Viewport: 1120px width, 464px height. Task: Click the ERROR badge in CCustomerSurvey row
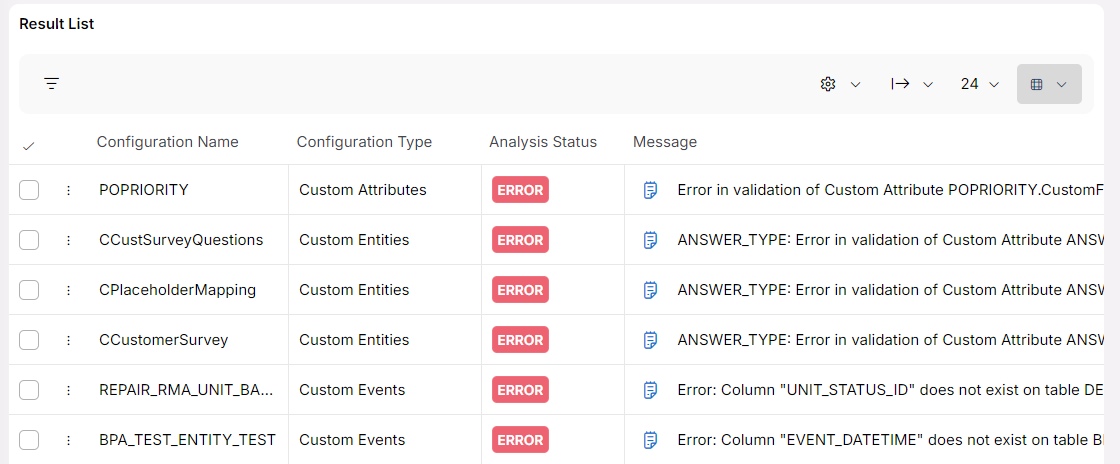(520, 340)
